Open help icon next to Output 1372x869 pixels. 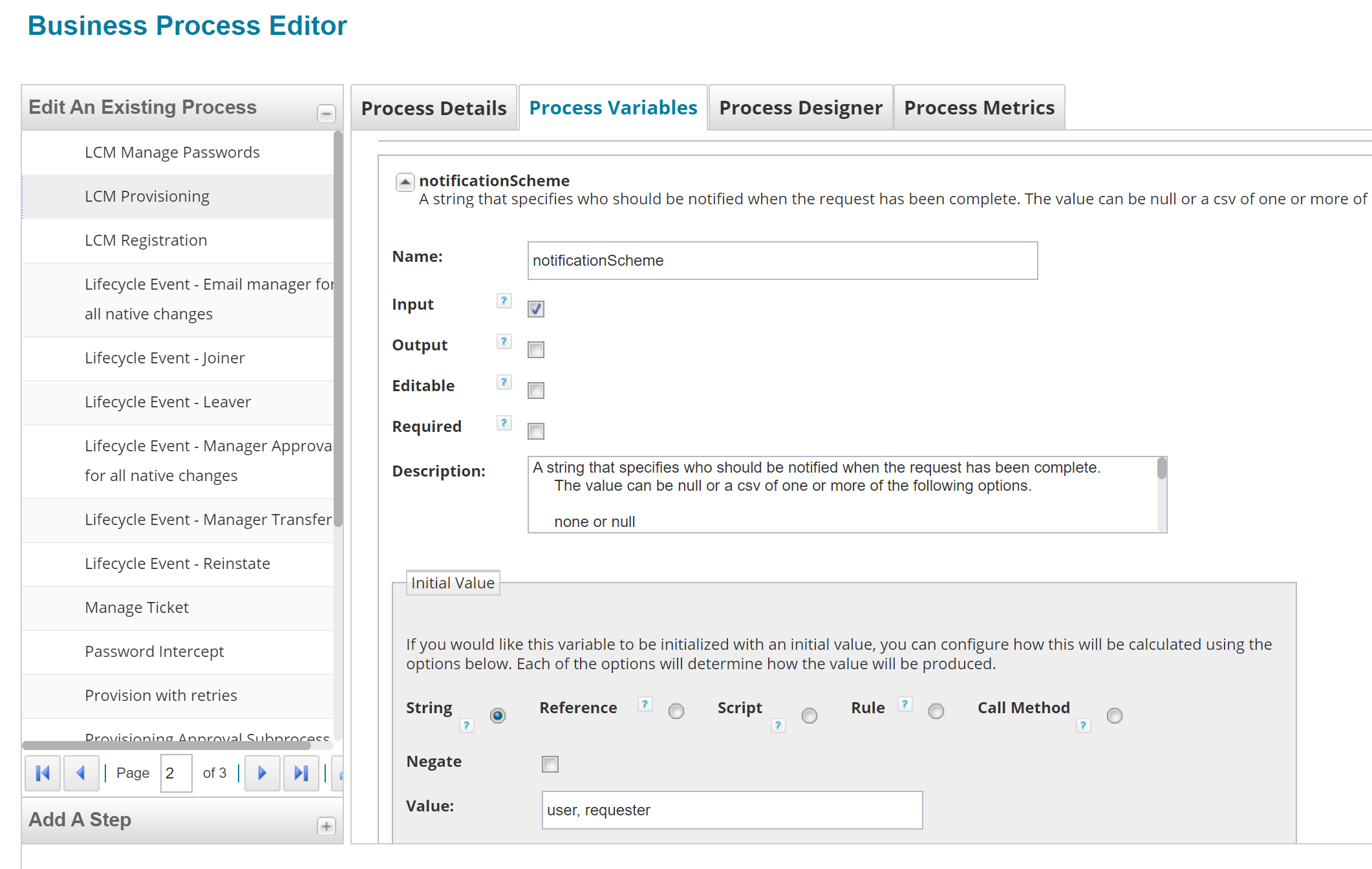coord(504,341)
